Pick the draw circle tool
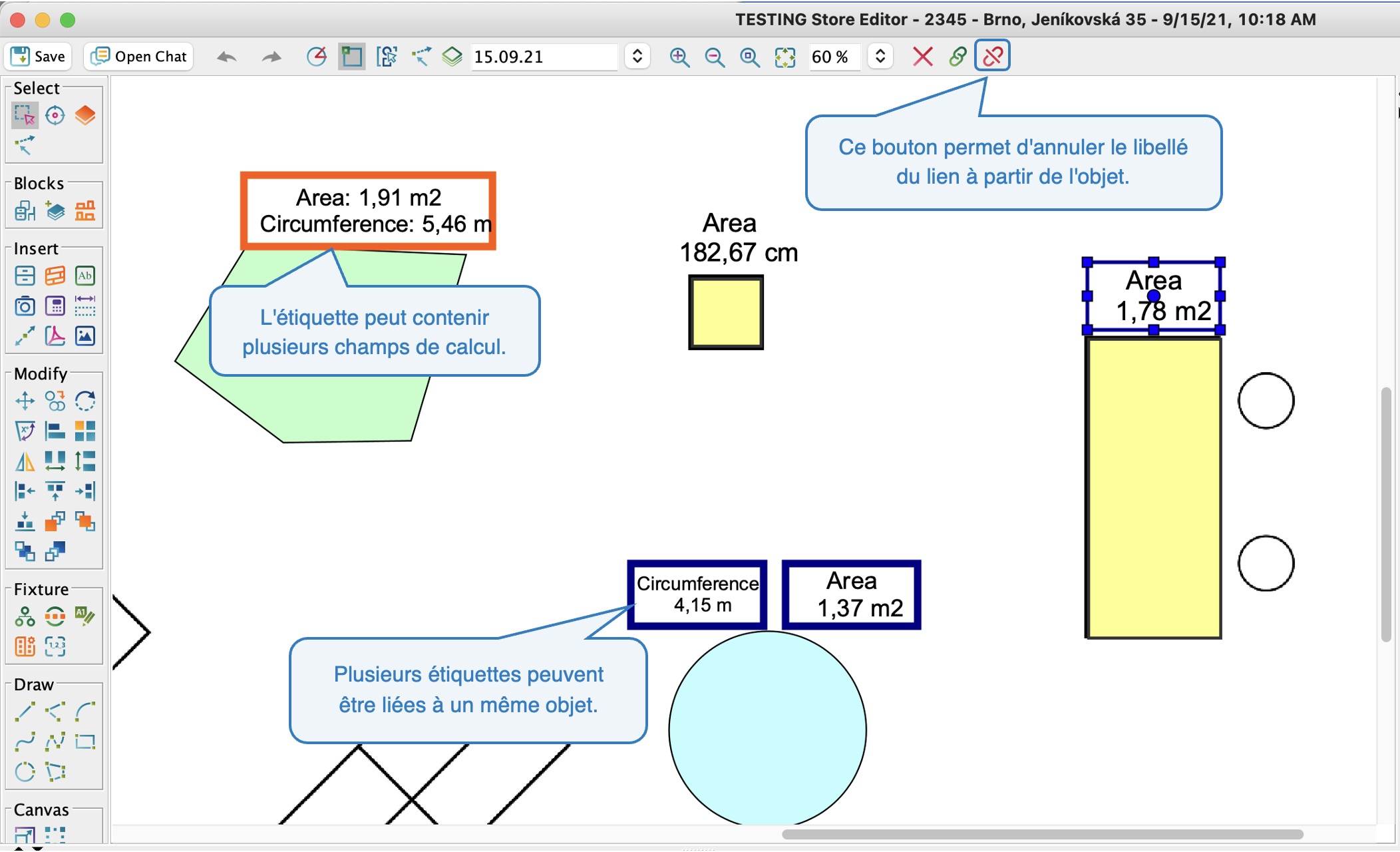The width and height of the screenshot is (1400, 852). pos(25,771)
